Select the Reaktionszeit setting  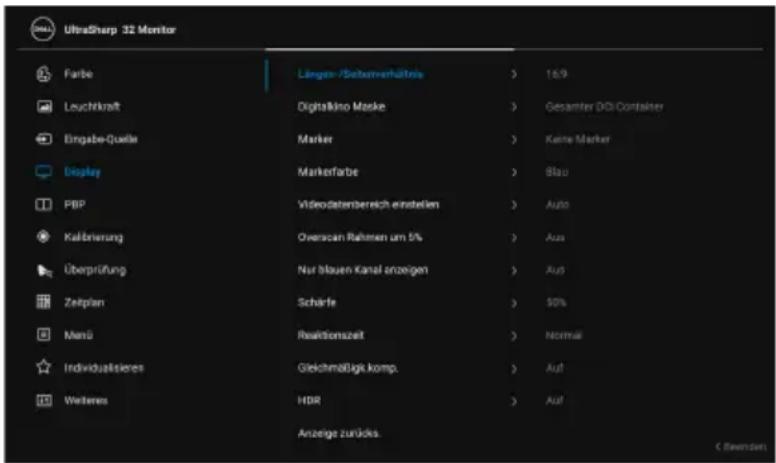click(x=331, y=335)
